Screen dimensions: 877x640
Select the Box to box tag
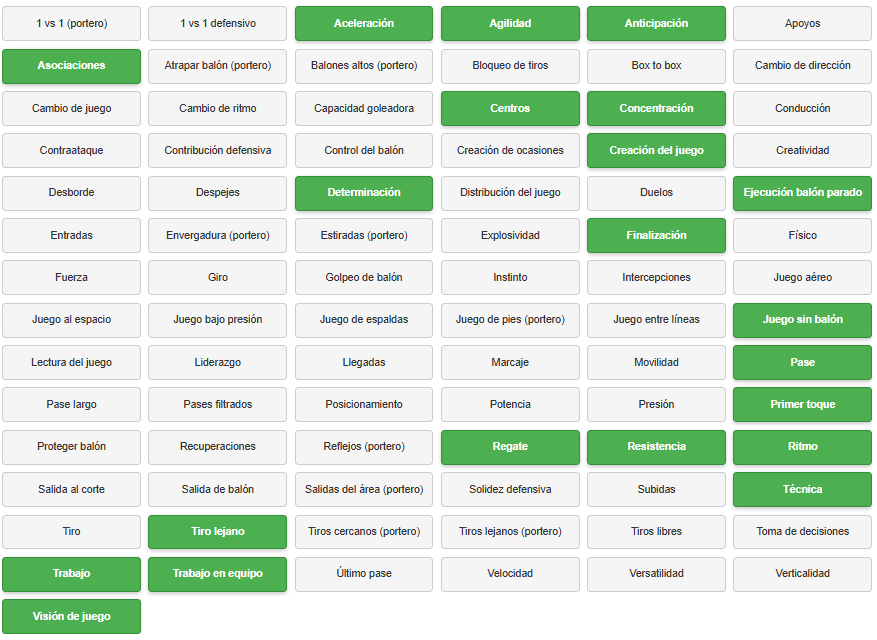point(656,66)
